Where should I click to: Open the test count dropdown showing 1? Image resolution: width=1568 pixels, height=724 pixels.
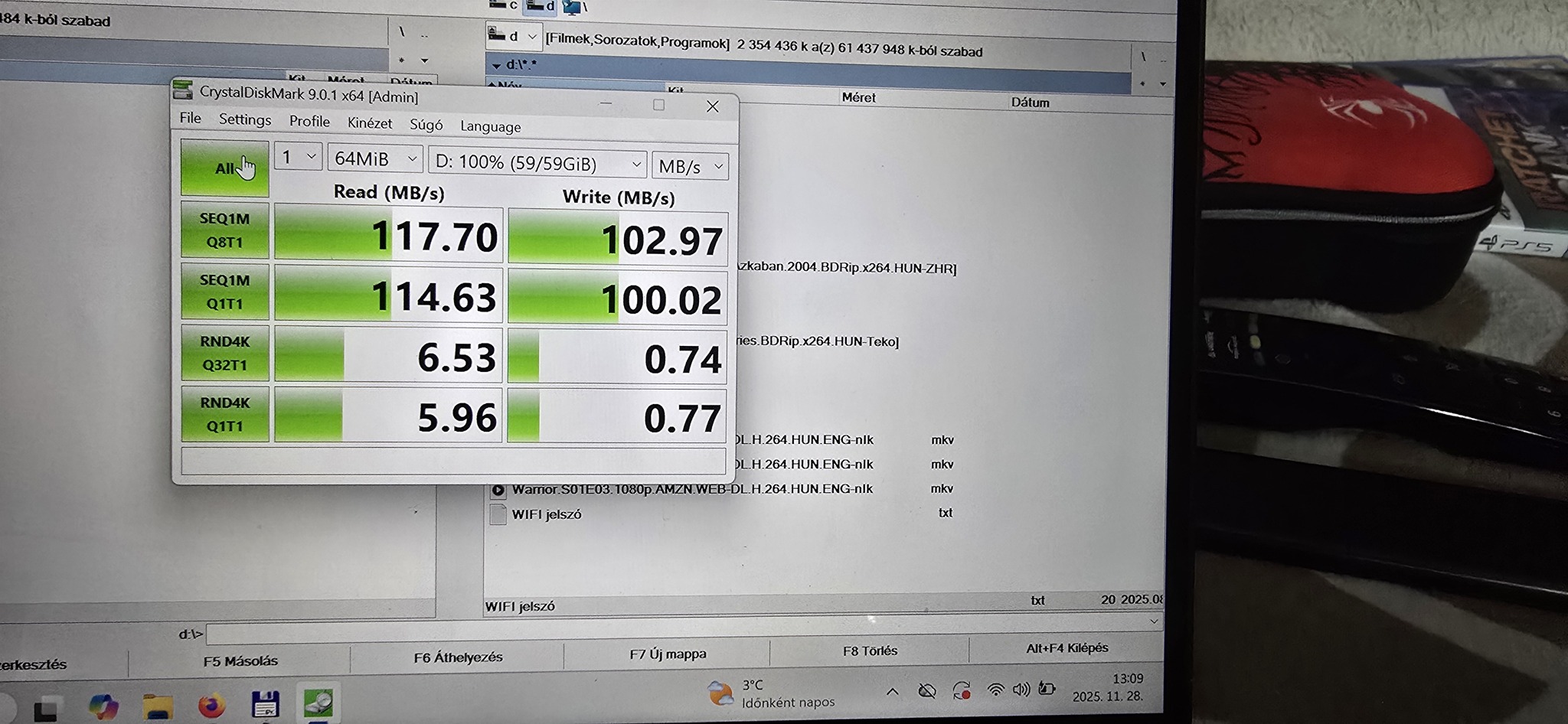298,157
